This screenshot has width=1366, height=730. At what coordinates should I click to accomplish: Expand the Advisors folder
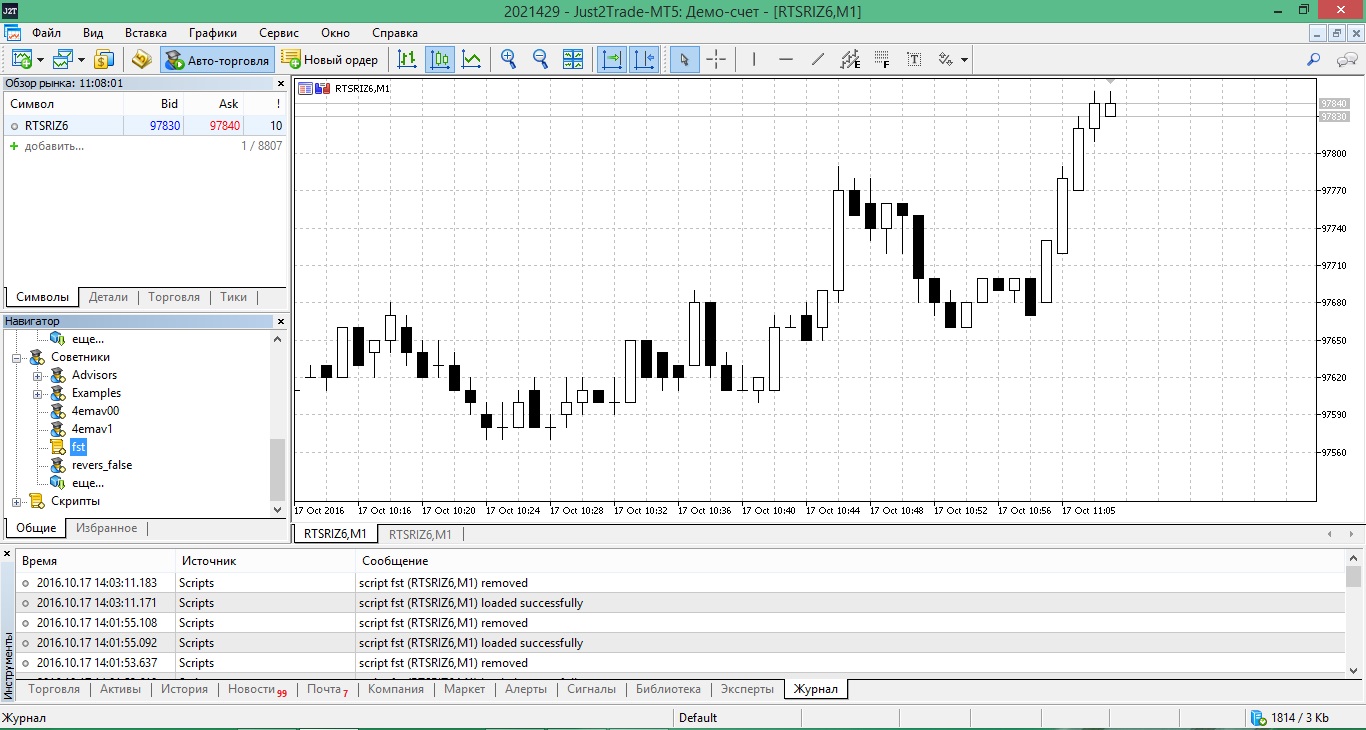pyautogui.click(x=38, y=375)
